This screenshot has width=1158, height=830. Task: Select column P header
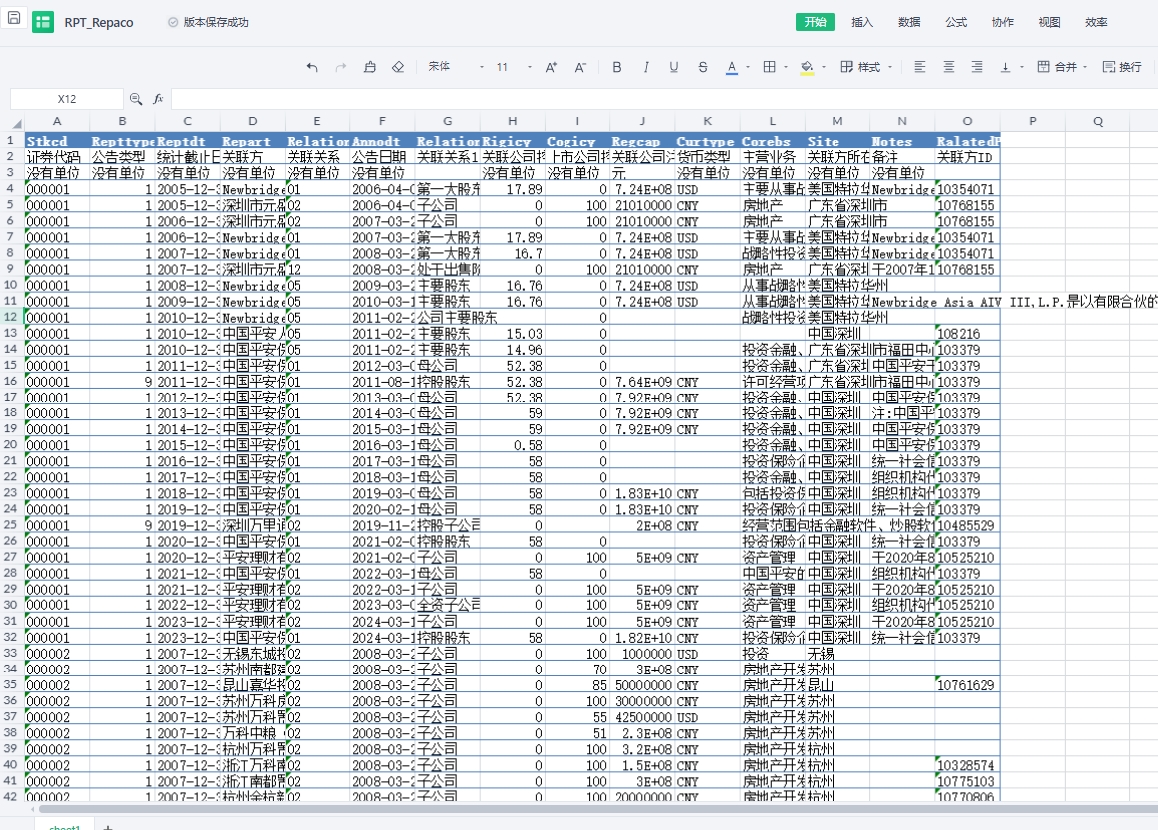tap(1032, 122)
